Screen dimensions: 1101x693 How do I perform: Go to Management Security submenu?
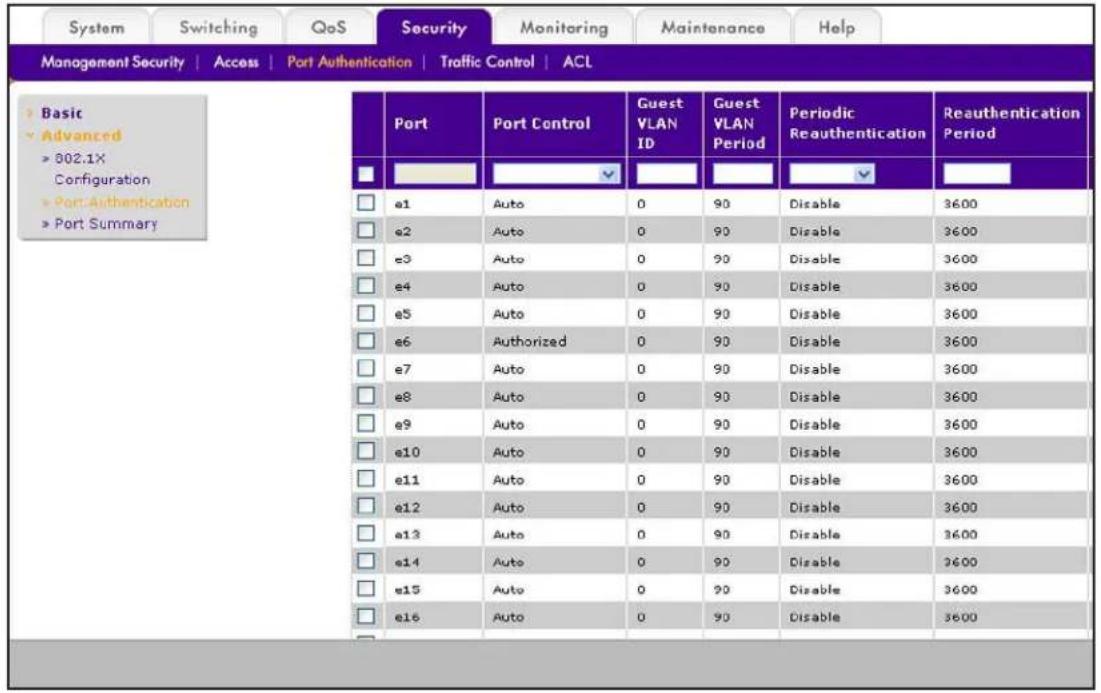(112, 62)
